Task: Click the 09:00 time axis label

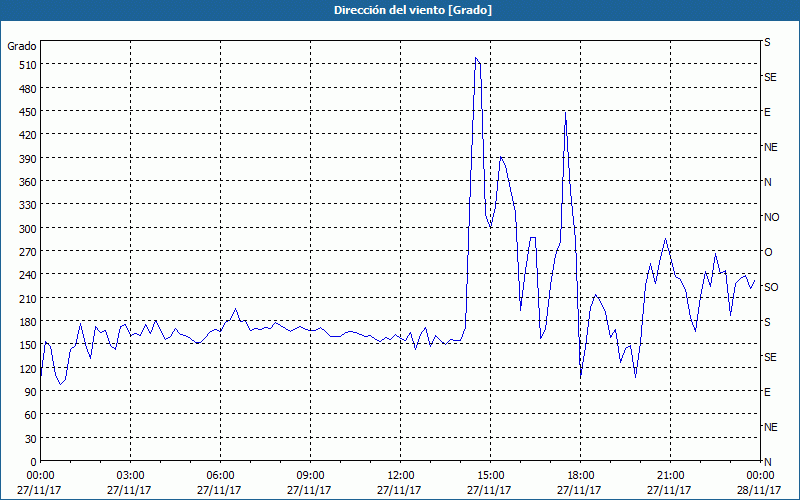Action: (x=310, y=476)
